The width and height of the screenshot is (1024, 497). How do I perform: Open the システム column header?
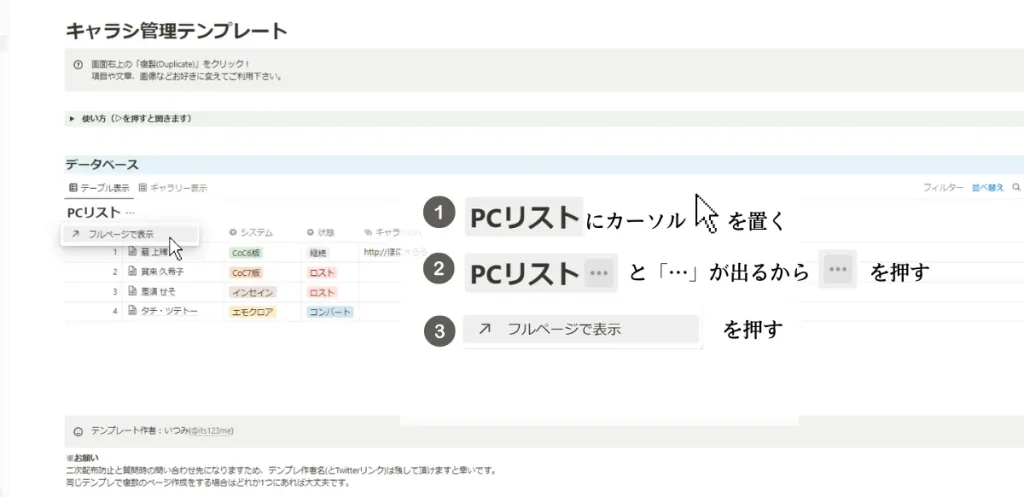pyautogui.click(x=251, y=232)
